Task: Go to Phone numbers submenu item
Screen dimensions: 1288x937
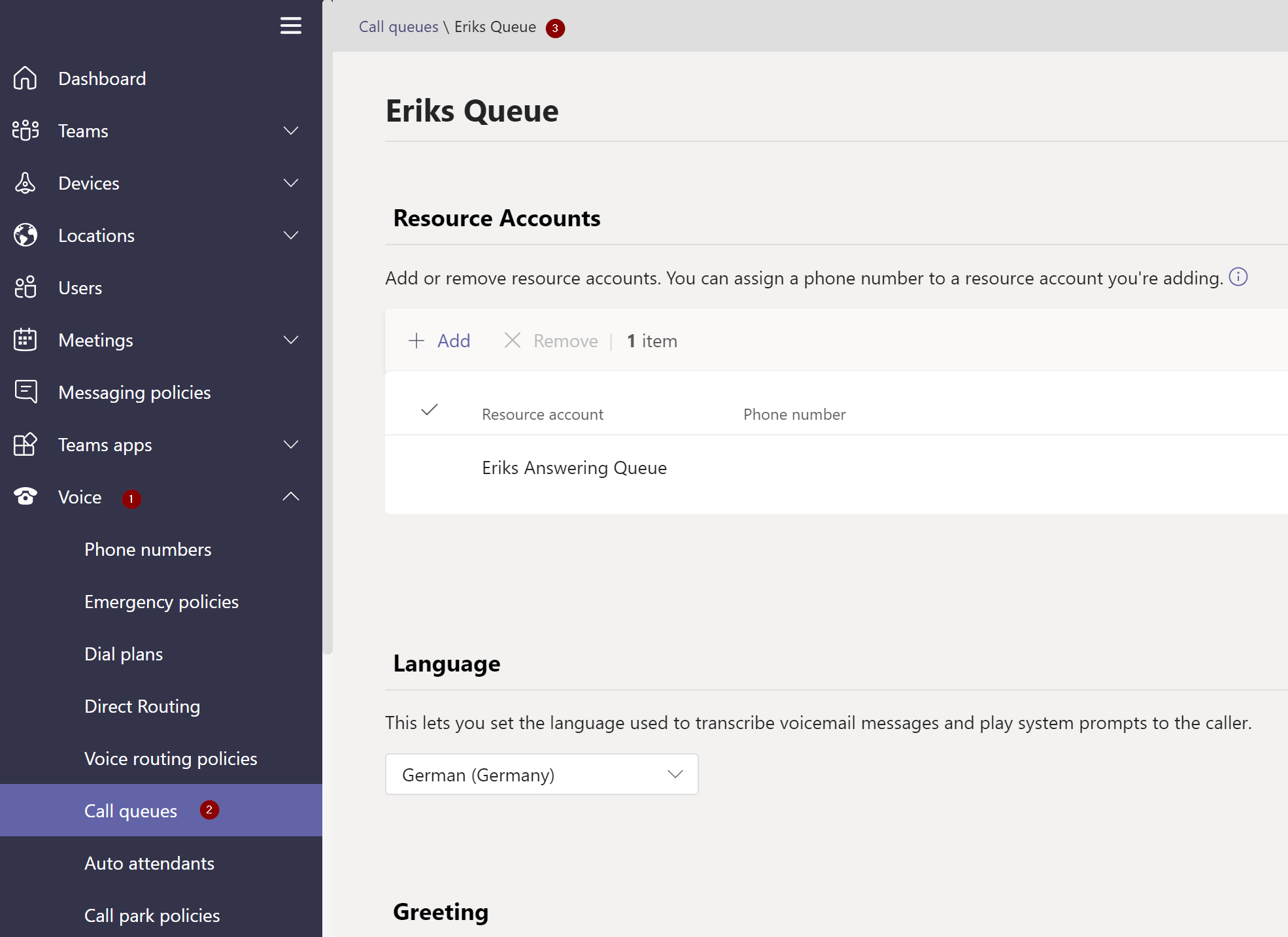Action: [x=148, y=549]
